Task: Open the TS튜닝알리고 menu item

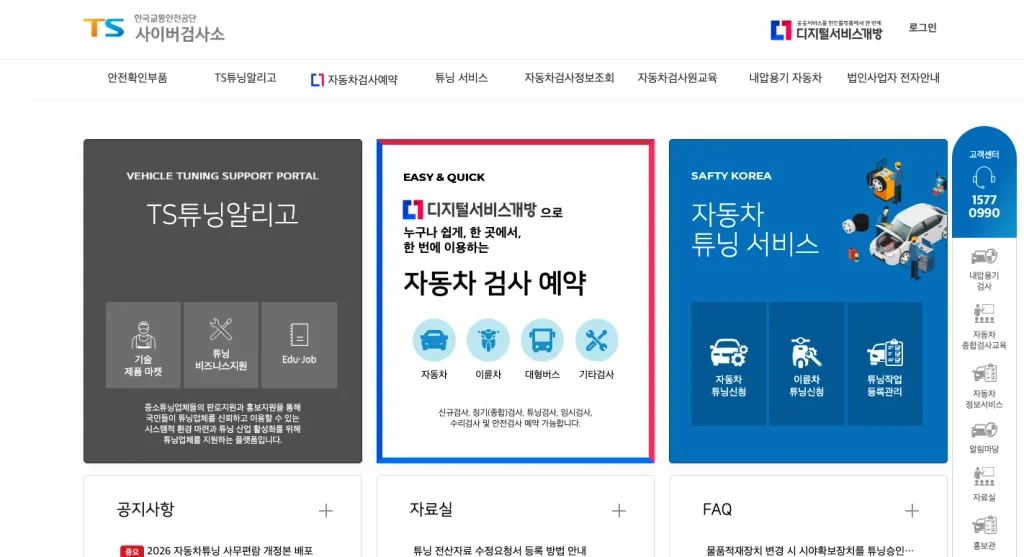Action: (x=246, y=78)
